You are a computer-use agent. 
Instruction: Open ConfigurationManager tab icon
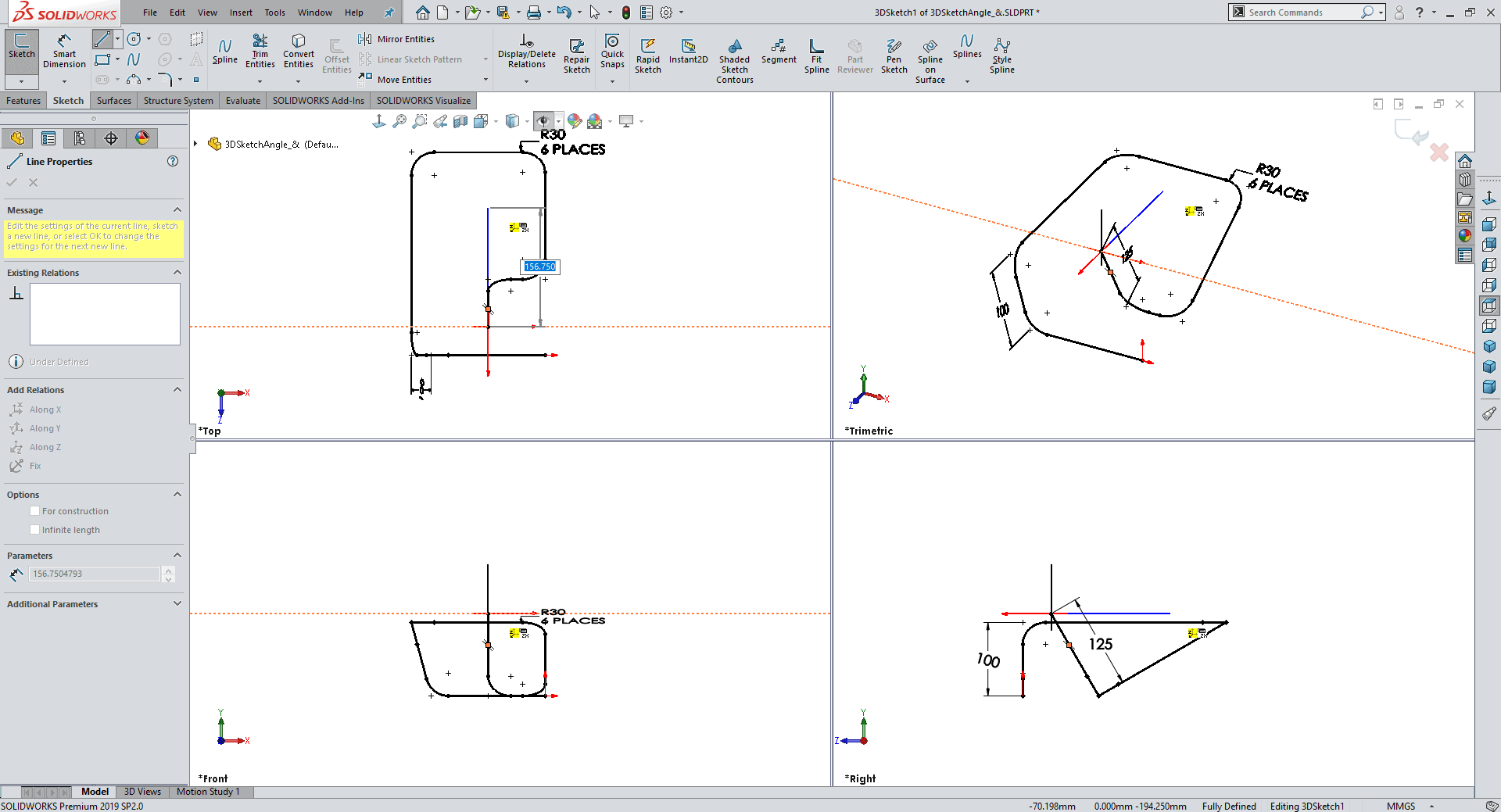pyautogui.click(x=80, y=138)
